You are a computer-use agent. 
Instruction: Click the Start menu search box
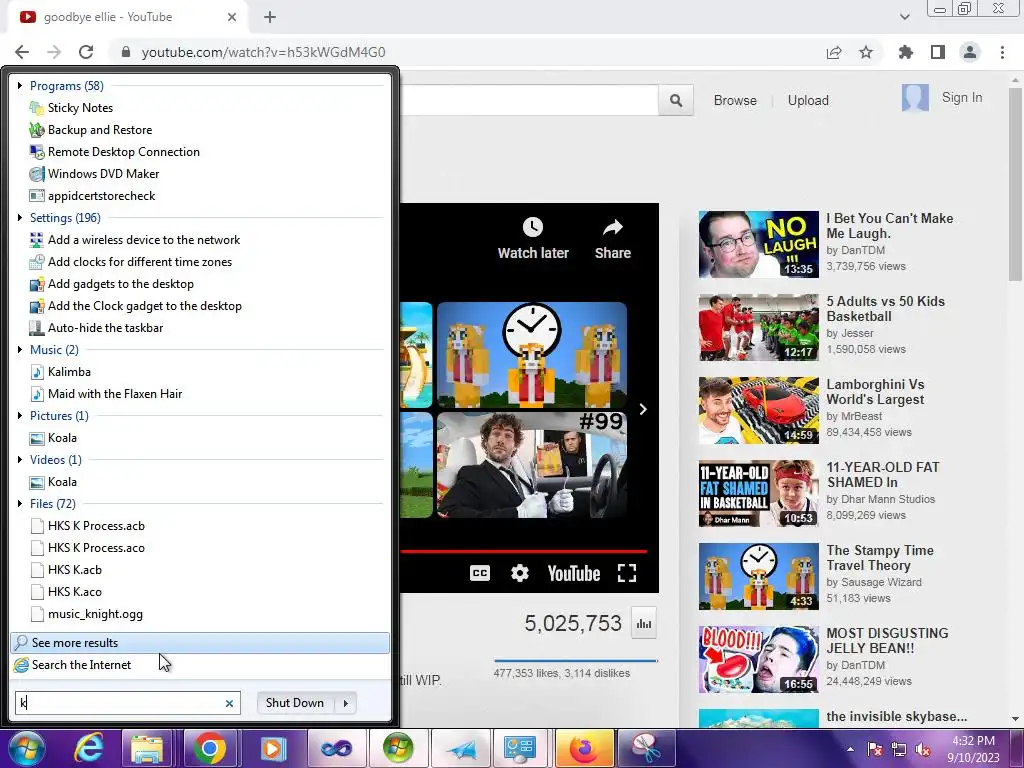point(128,703)
